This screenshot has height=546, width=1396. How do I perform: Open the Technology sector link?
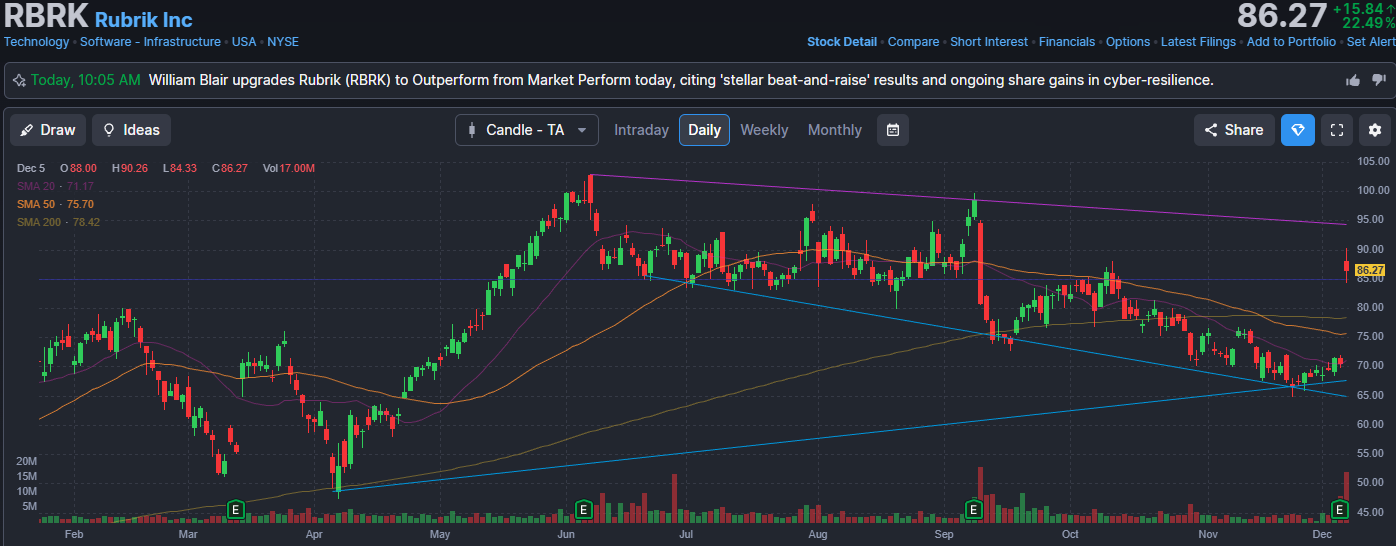click(37, 42)
